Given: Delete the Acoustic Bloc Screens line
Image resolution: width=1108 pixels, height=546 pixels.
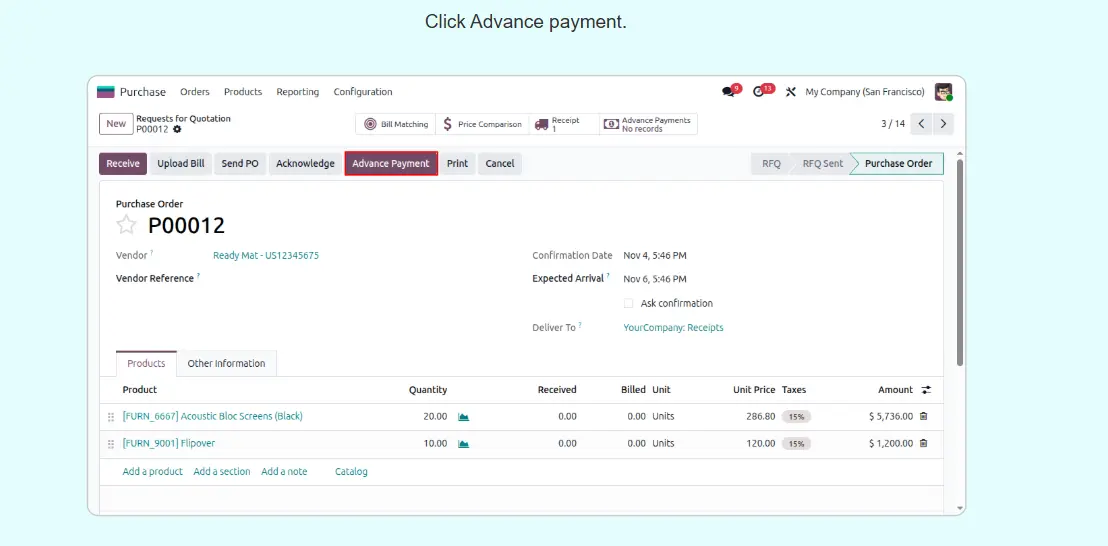Looking at the screenshot, I should point(923,416).
